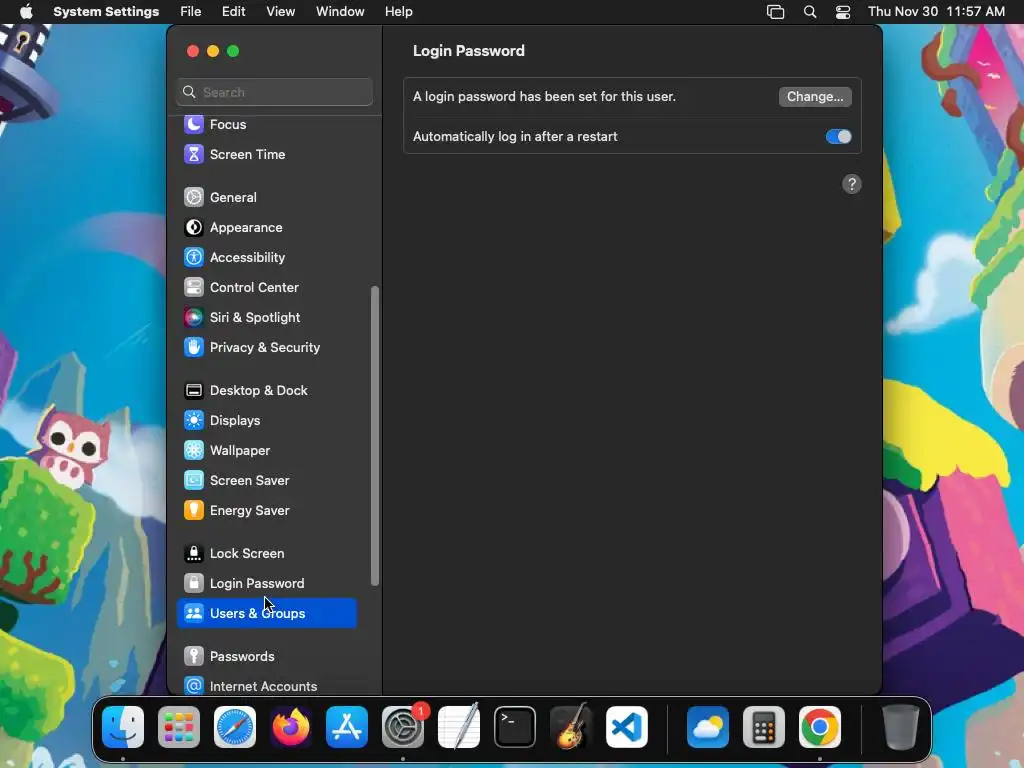The image size is (1024, 768).
Task: Open the Help menu
Action: click(x=398, y=12)
